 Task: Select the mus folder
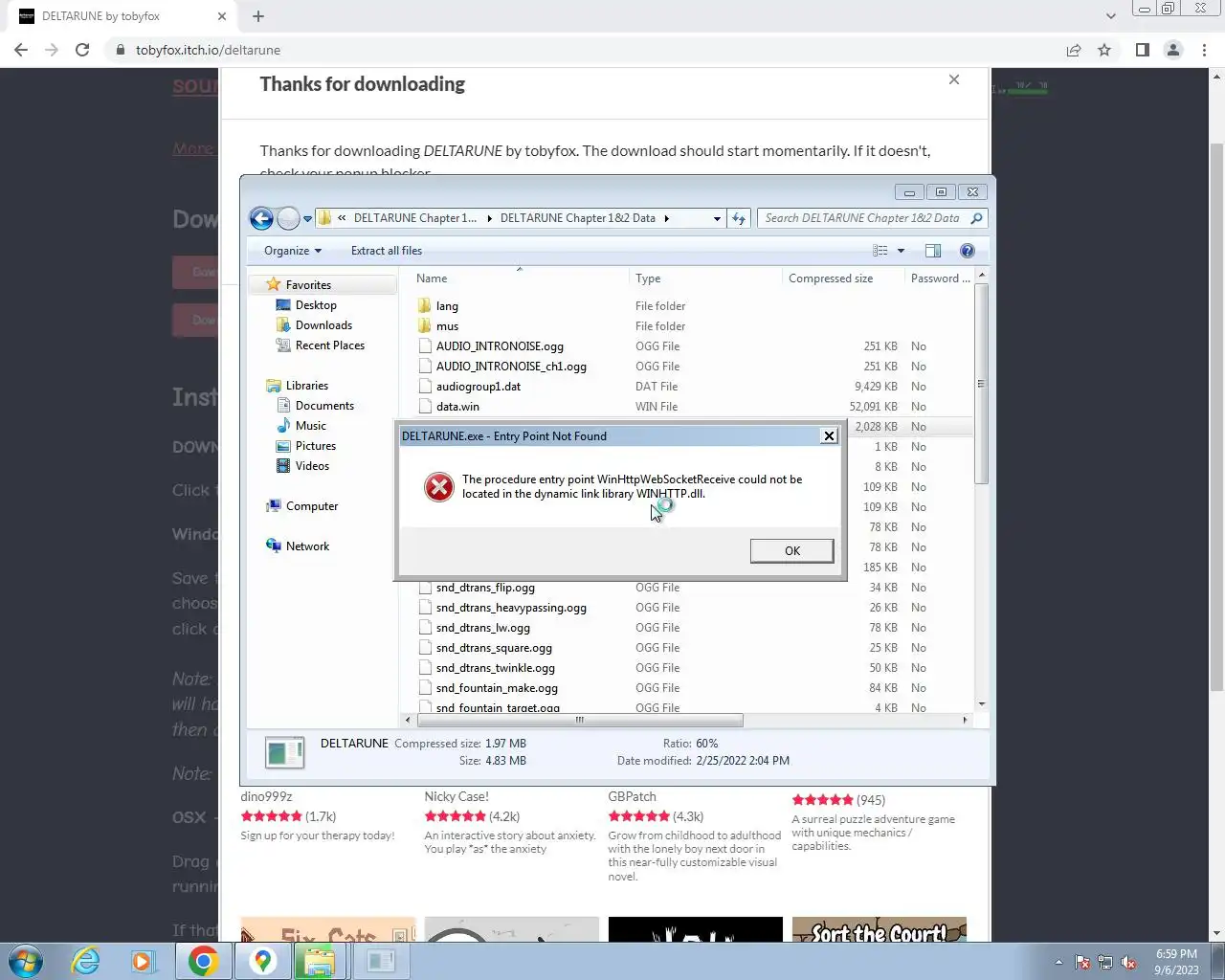click(447, 326)
